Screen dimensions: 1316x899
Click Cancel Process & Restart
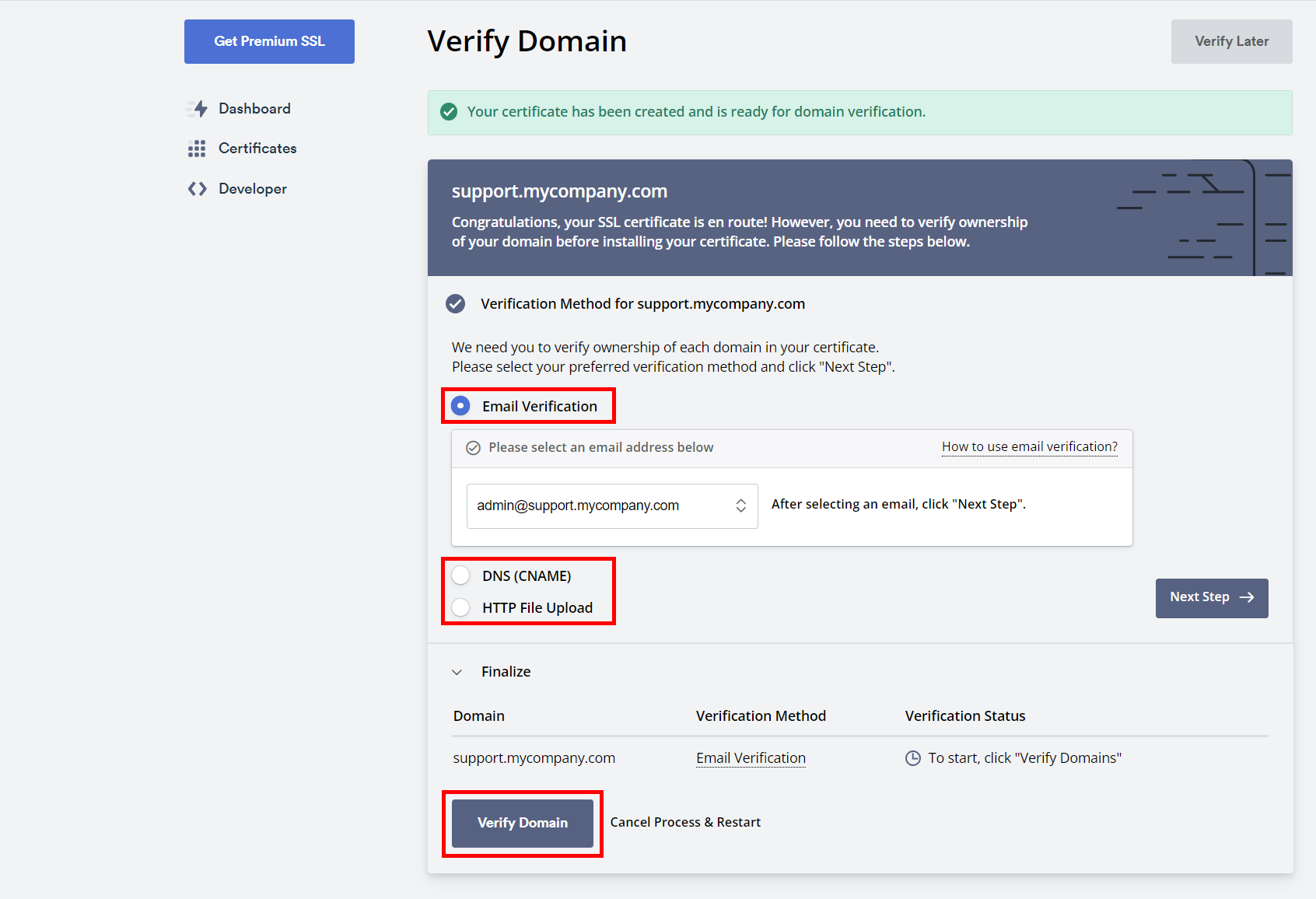tap(685, 823)
